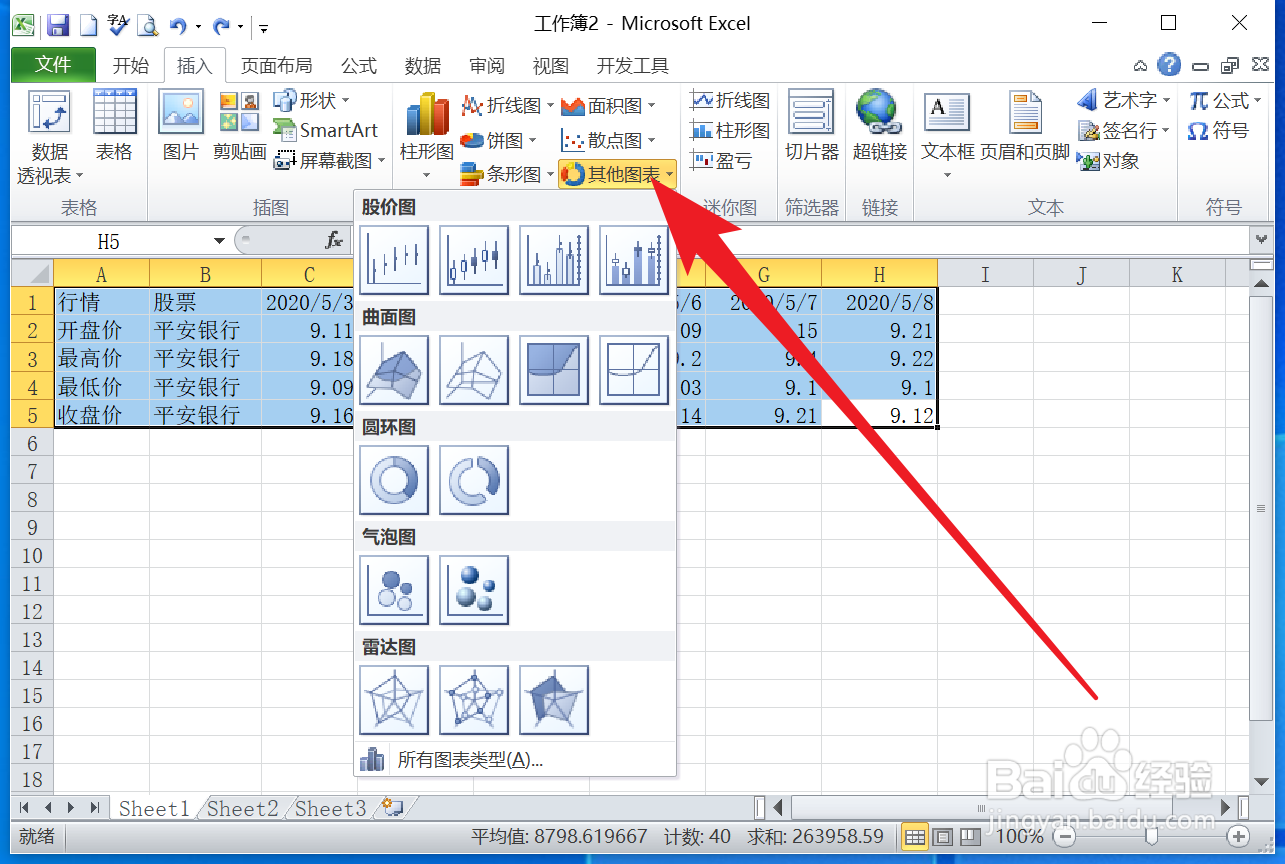Switch to Home (开始) tab
The width and height of the screenshot is (1285, 864).
tap(130, 66)
